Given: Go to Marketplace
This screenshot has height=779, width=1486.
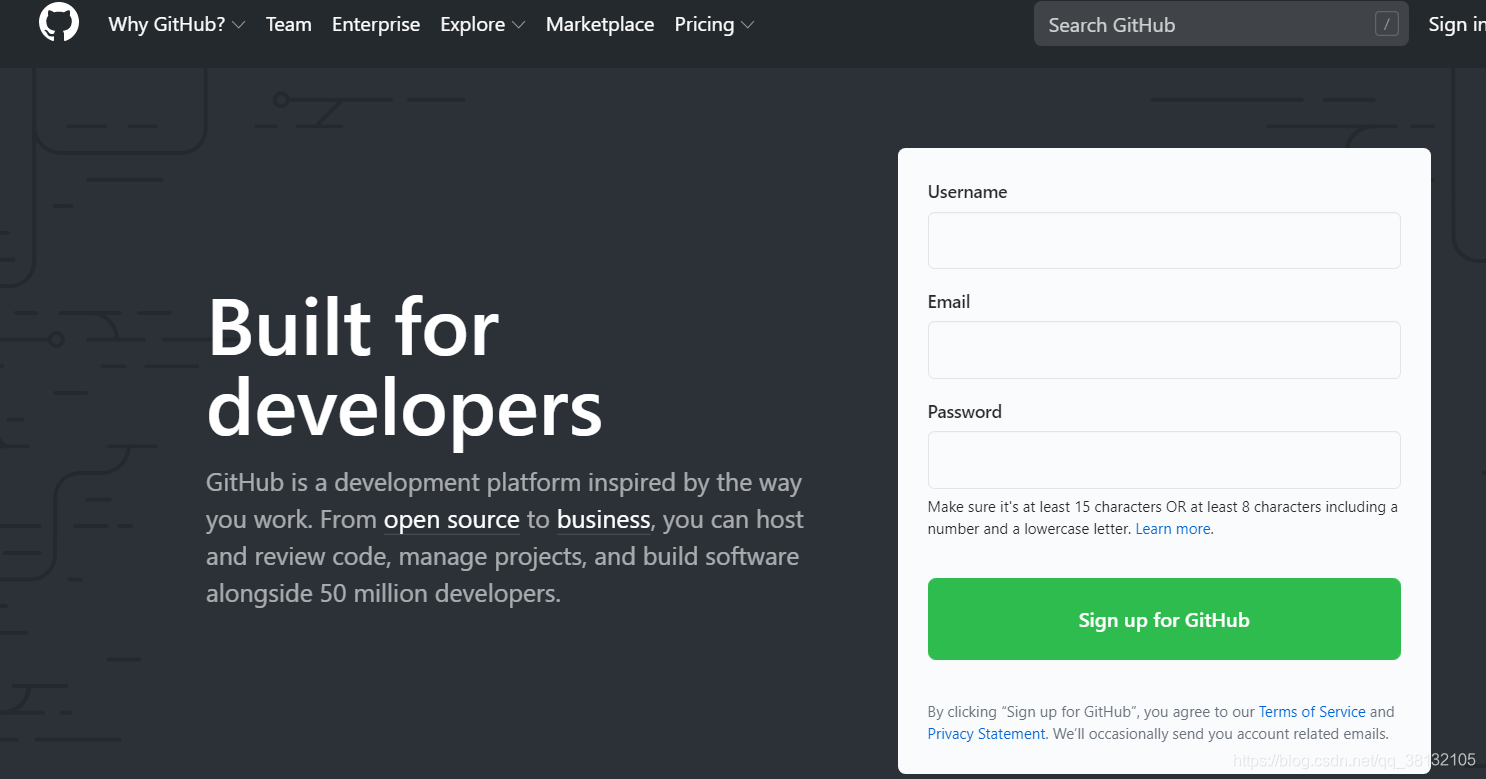Looking at the screenshot, I should [600, 24].
